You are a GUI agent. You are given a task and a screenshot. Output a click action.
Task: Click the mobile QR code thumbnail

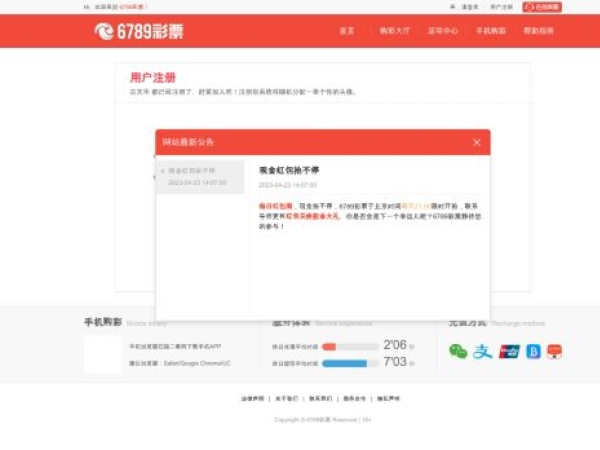pyautogui.click(x=103, y=354)
